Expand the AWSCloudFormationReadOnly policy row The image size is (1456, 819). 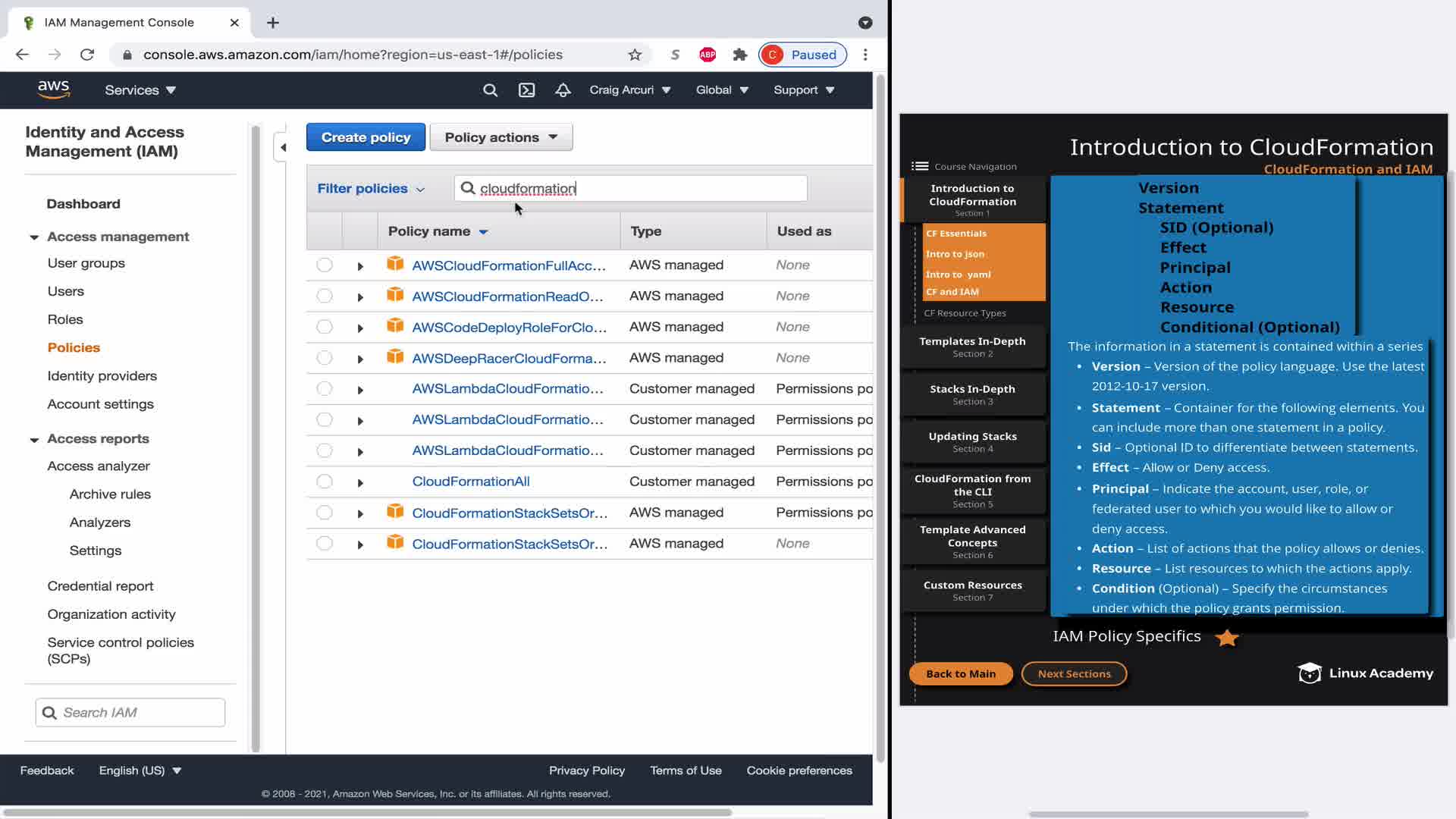pos(360,297)
